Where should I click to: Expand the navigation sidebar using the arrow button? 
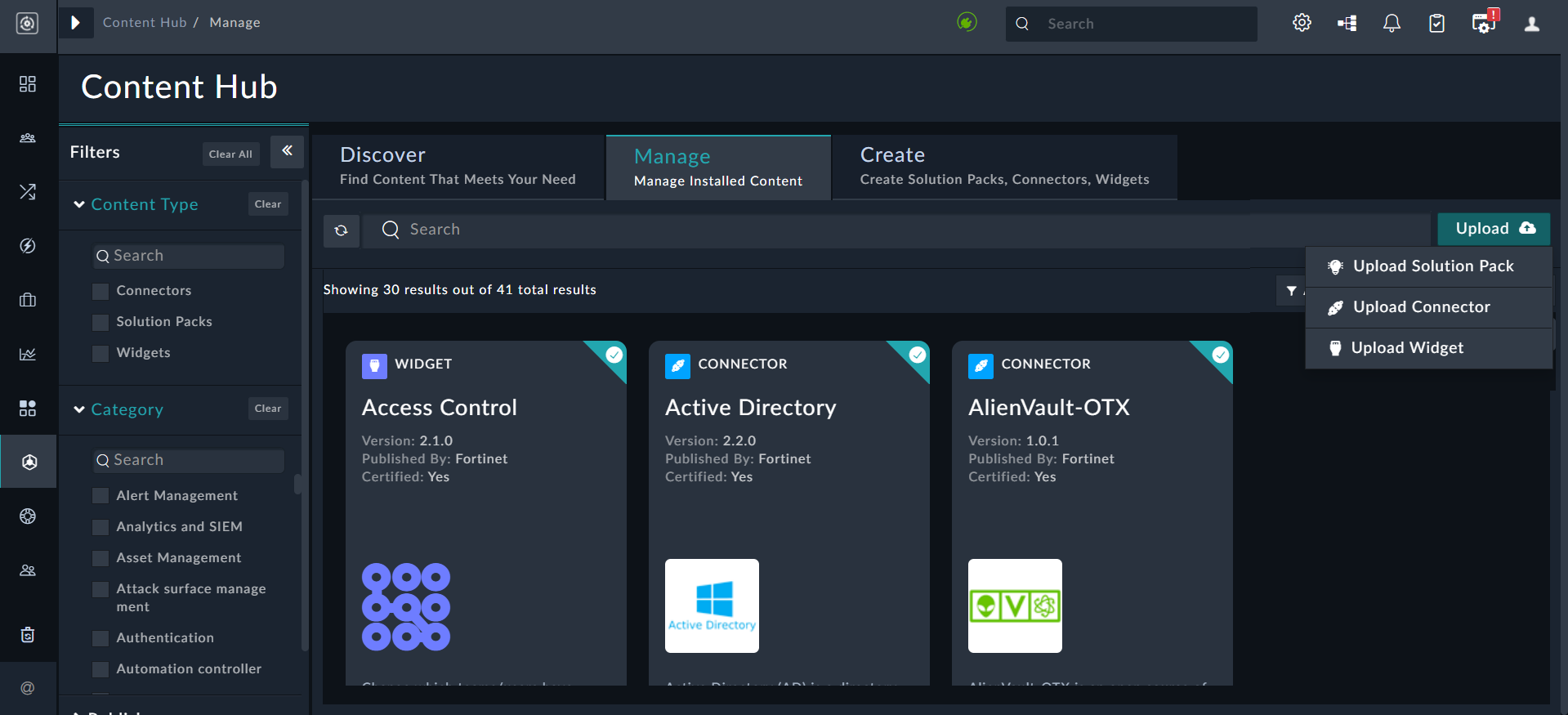click(76, 23)
